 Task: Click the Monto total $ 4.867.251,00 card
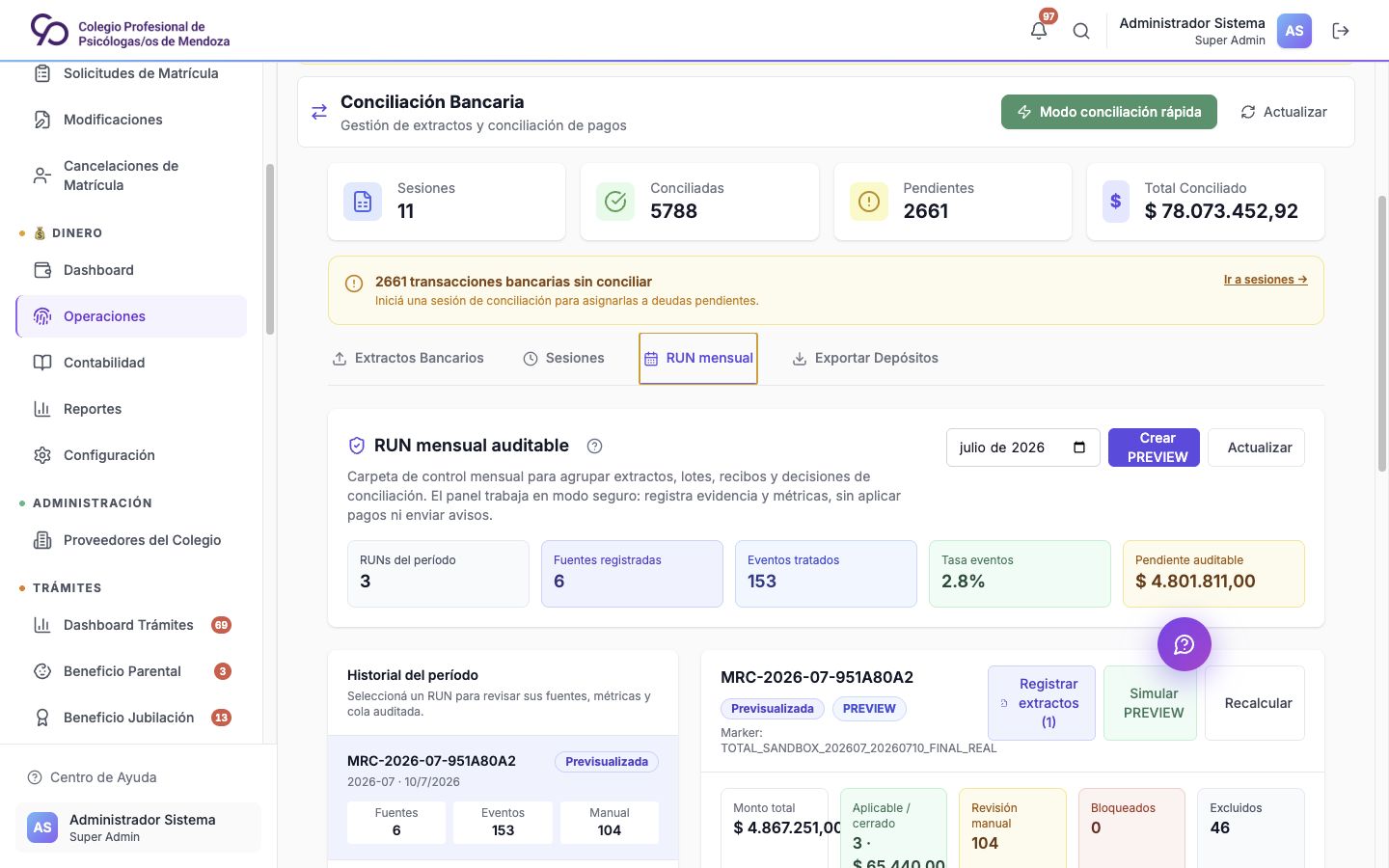[x=775, y=827]
